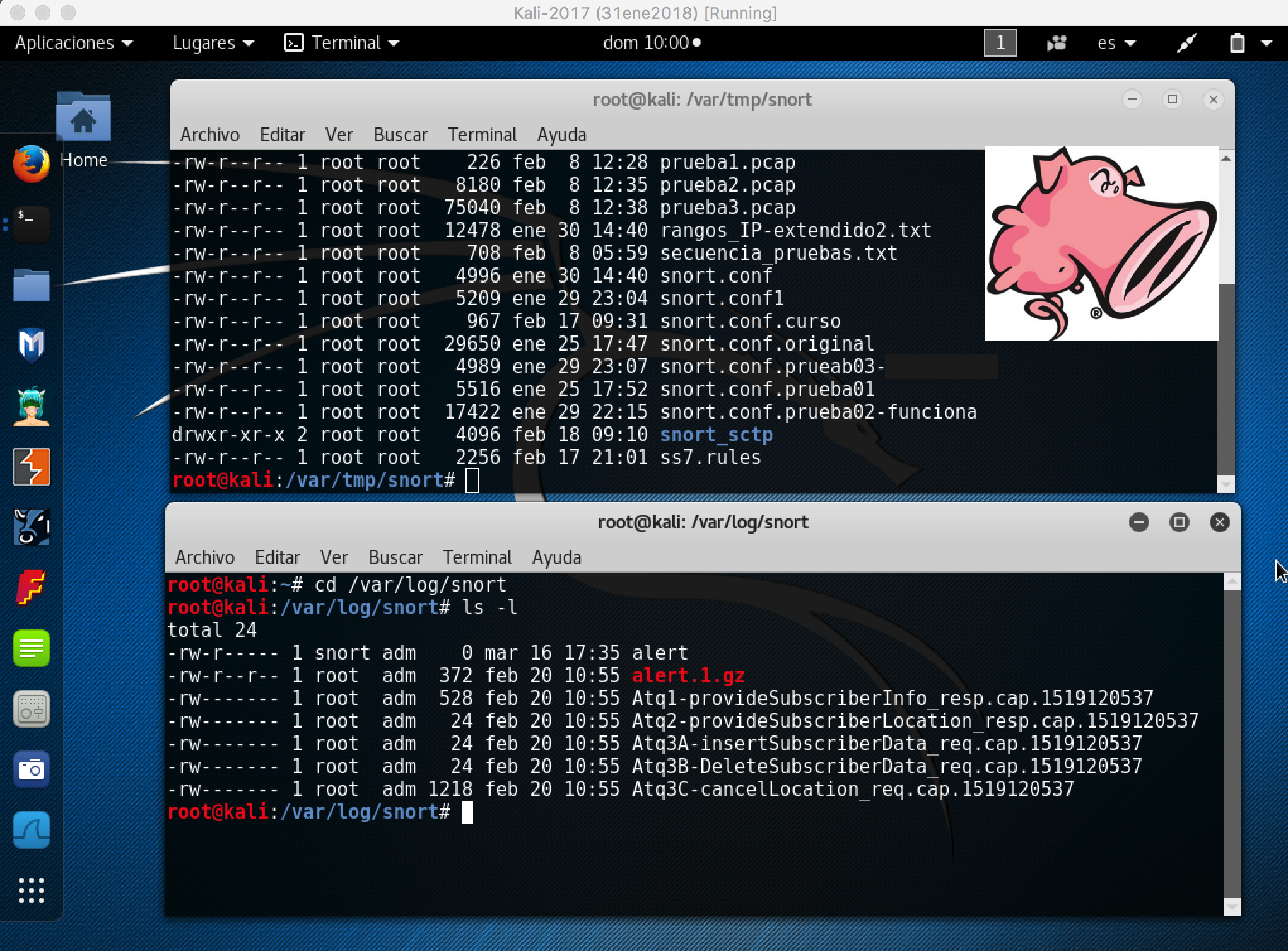This screenshot has width=1288, height=951.
Task: Click the secuencia_pruebas.txt file name
Action: [778, 254]
